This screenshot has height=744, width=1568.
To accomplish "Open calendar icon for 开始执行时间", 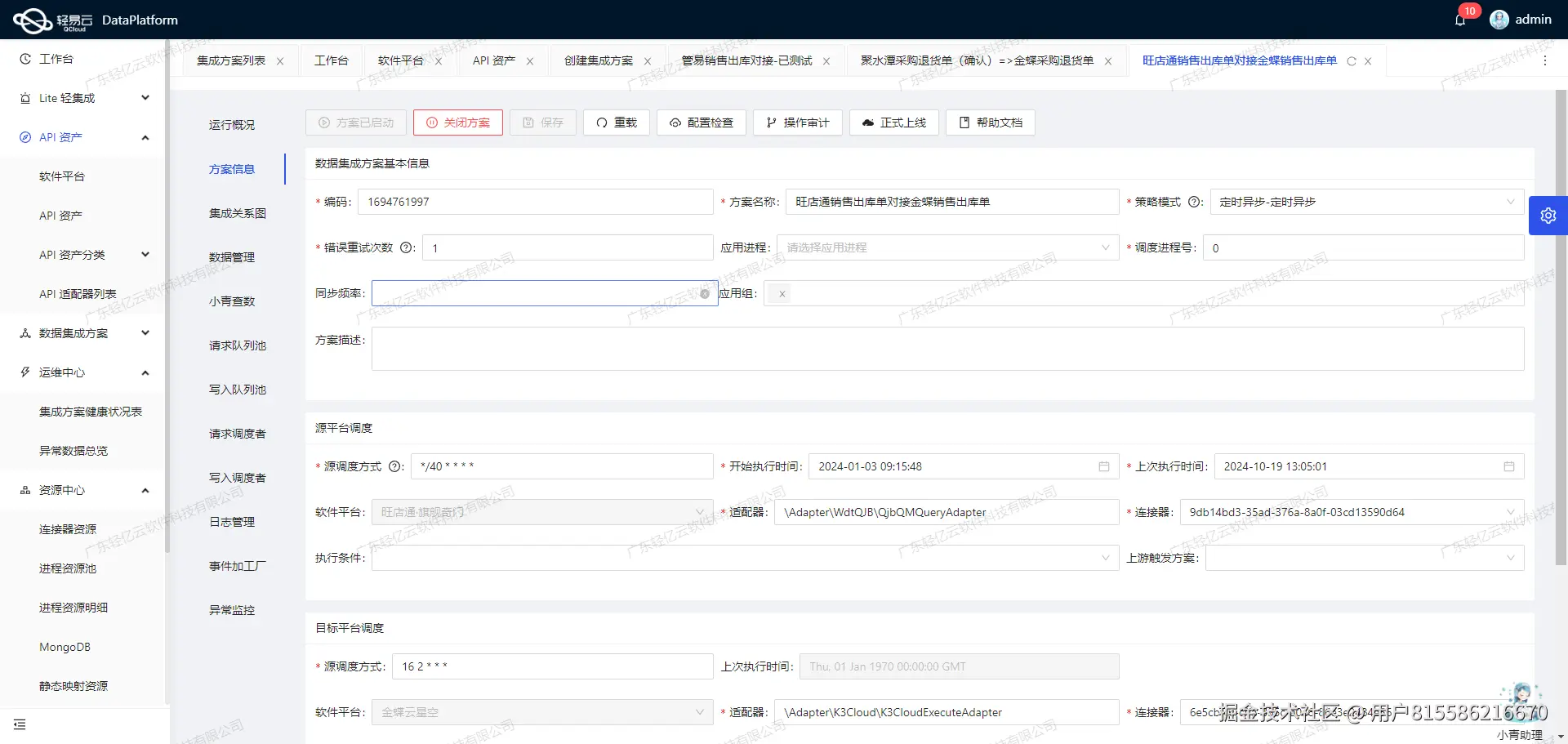I will pos(1104,466).
